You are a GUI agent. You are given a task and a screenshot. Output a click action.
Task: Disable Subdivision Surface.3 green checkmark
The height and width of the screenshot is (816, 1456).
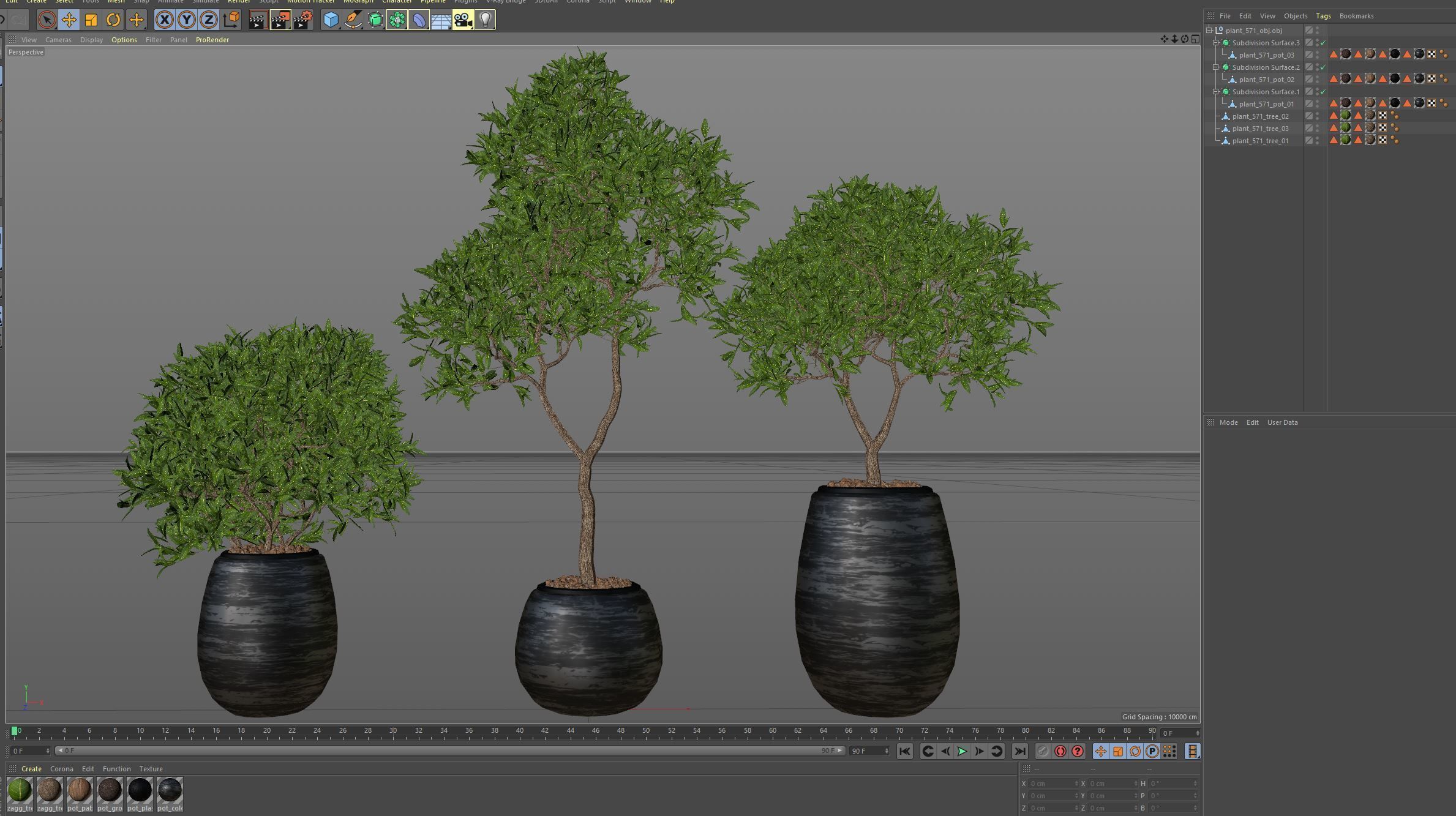click(1323, 43)
